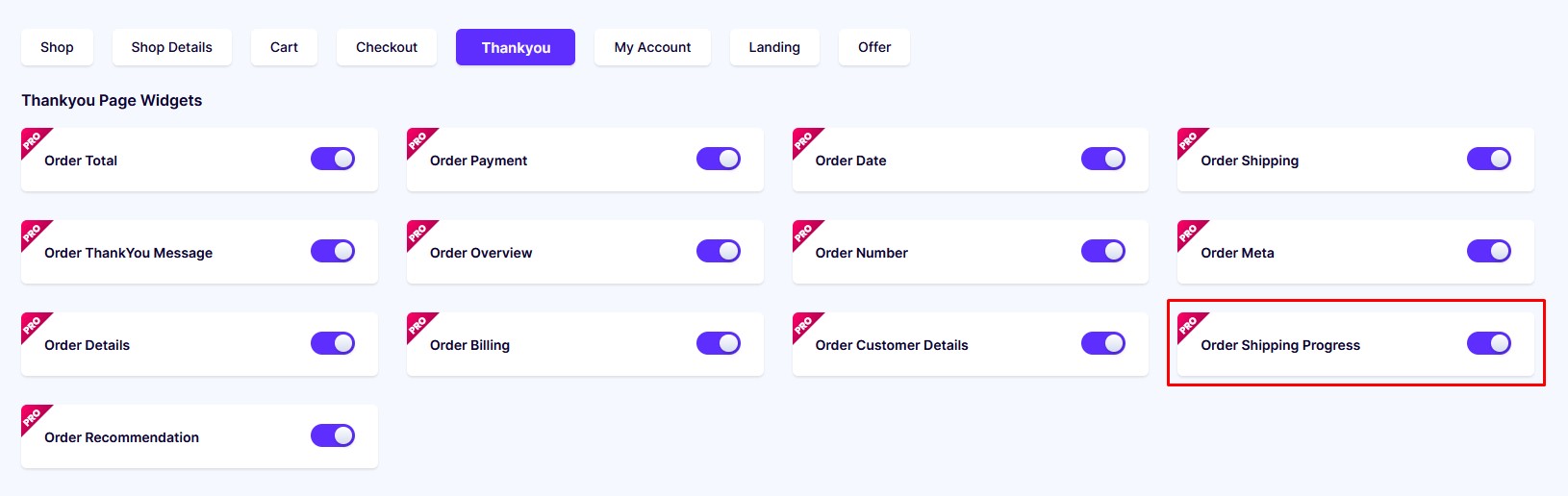Go to the My Account tab
This screenshot has width=1568, height=496.
[x=652, y=47]
